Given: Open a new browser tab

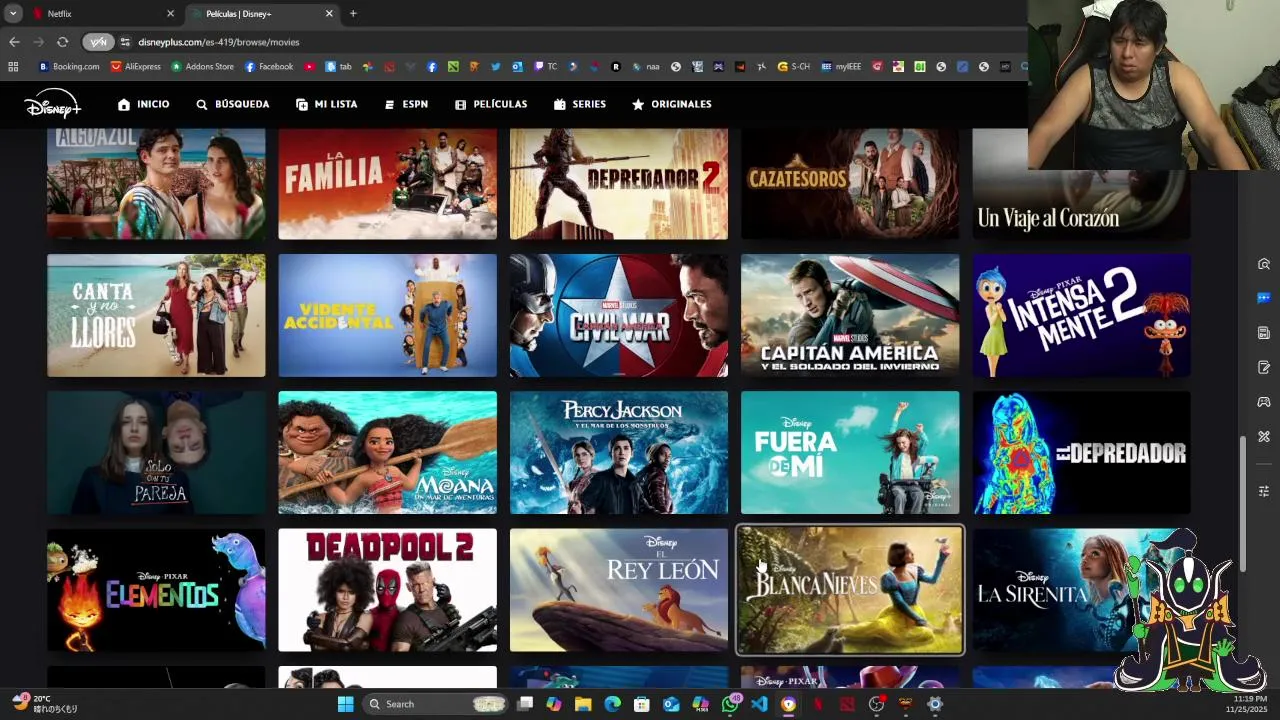Looking at the screenshot, I should click(x=353, y=14).
